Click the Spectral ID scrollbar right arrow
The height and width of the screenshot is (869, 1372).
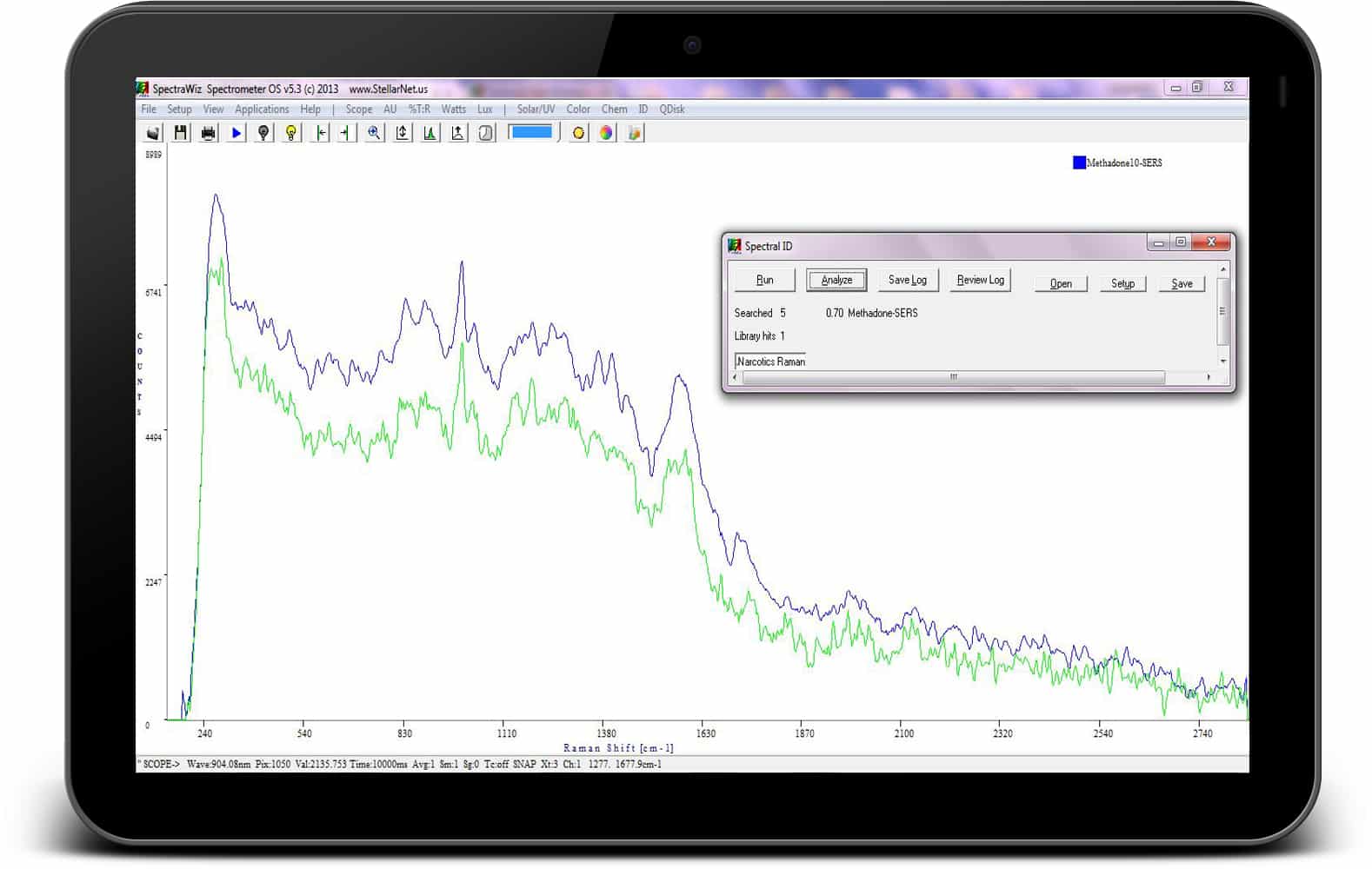point(1209,377)
